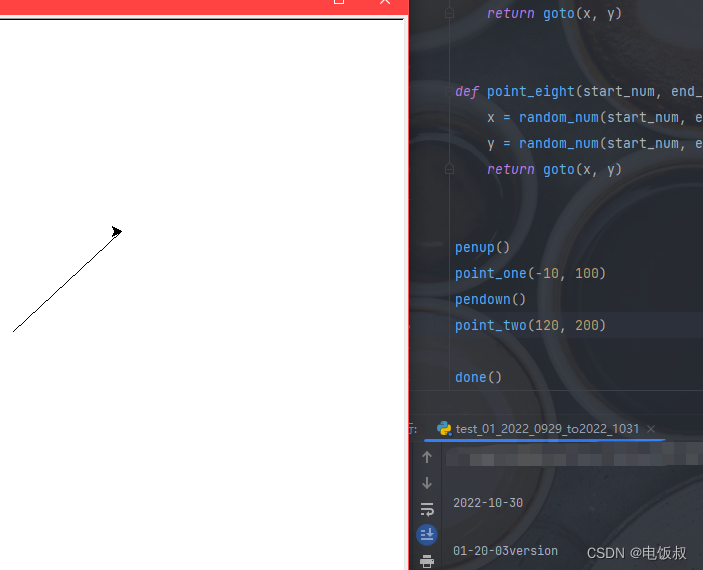Click the pendown() code line
Screen dimensions: 703x570
490,300
